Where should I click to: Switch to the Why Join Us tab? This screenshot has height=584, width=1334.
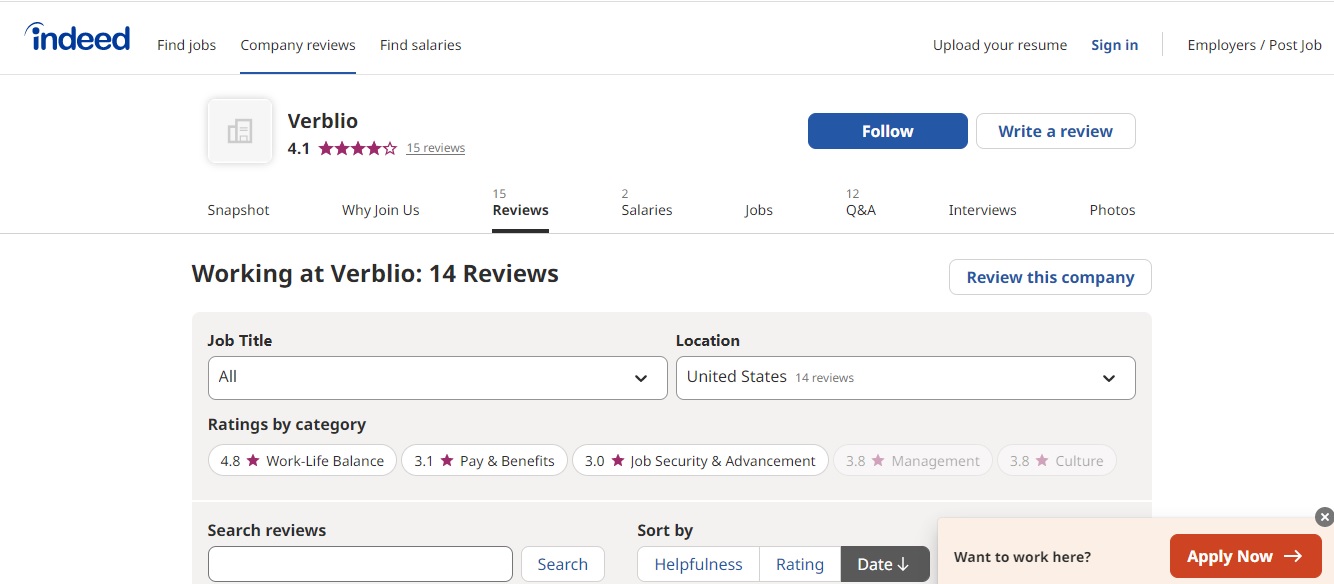pos(381,210)
